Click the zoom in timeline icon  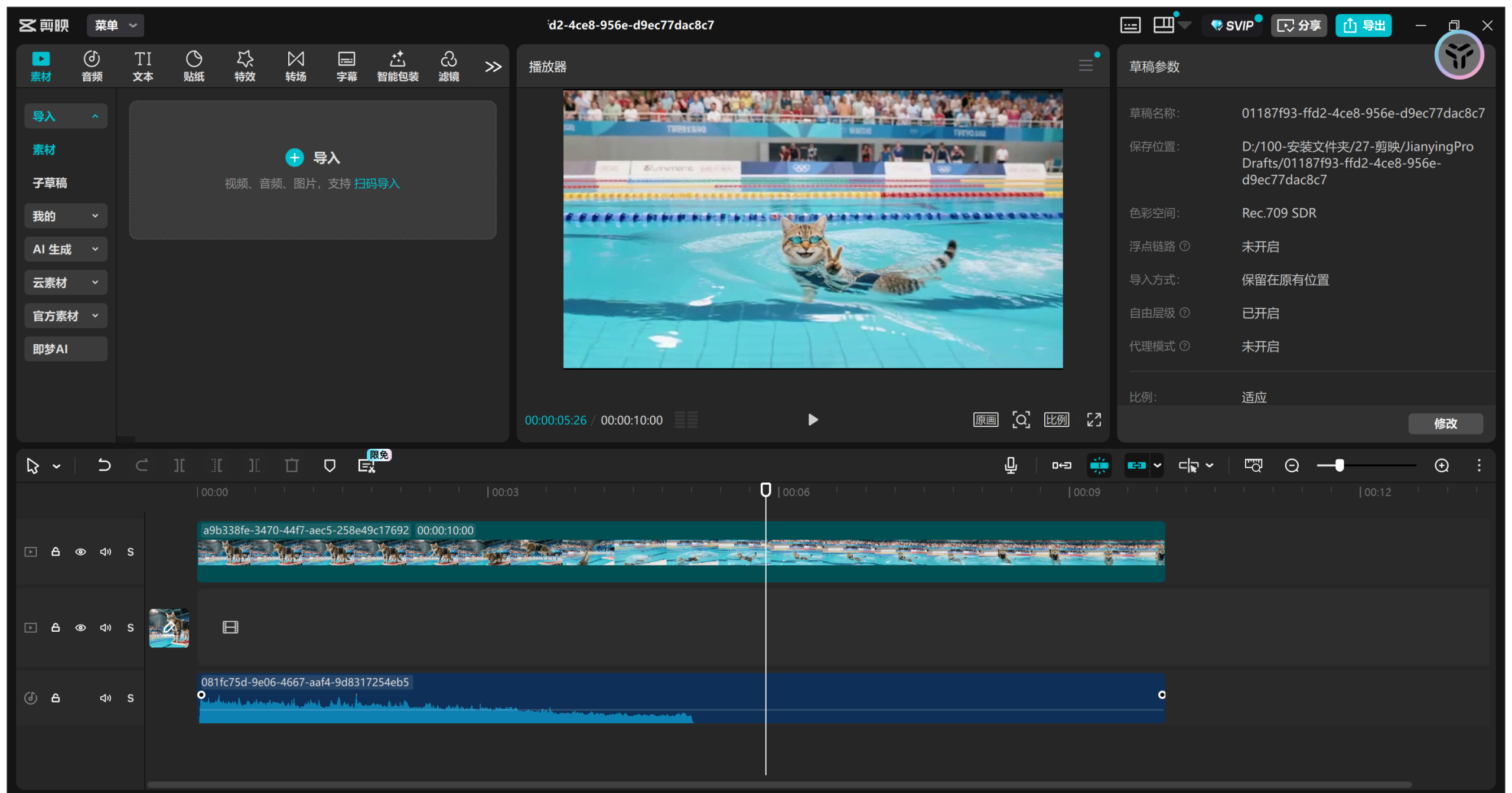1442,465
